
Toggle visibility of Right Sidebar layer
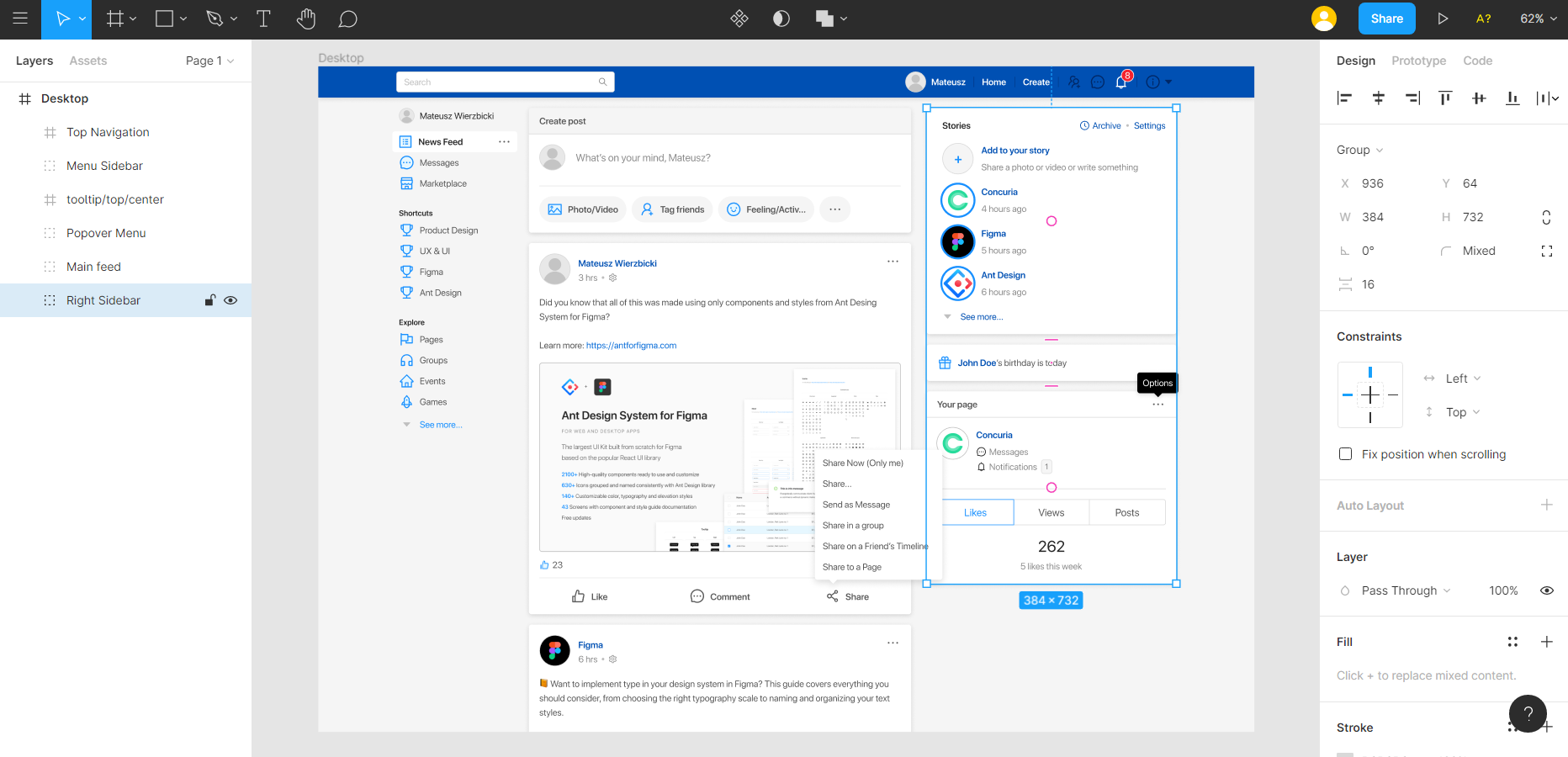coord(230,300)
